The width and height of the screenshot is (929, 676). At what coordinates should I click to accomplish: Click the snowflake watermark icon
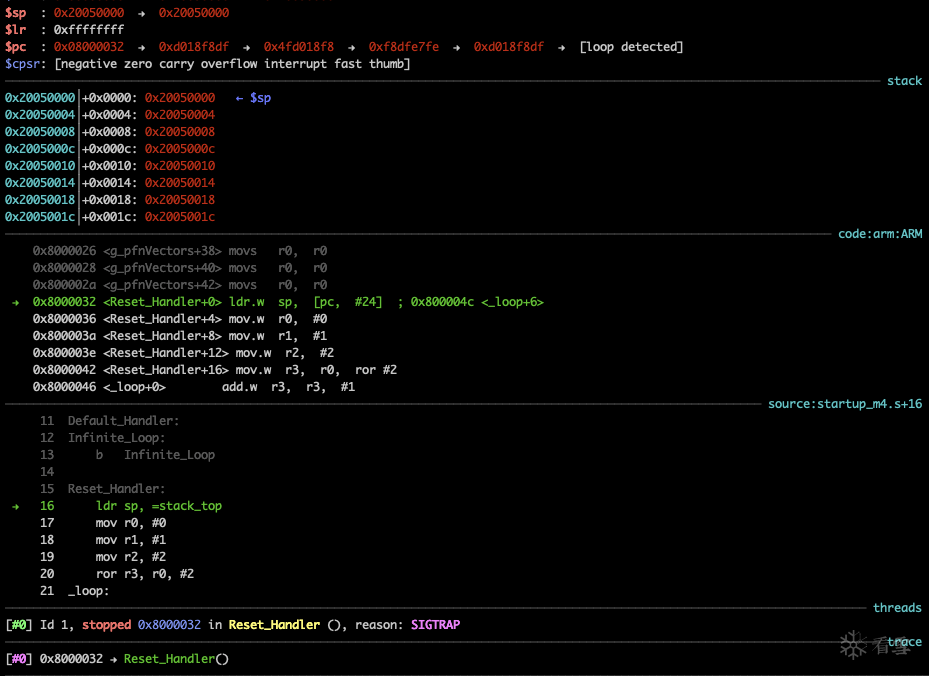tap(852, 645)
